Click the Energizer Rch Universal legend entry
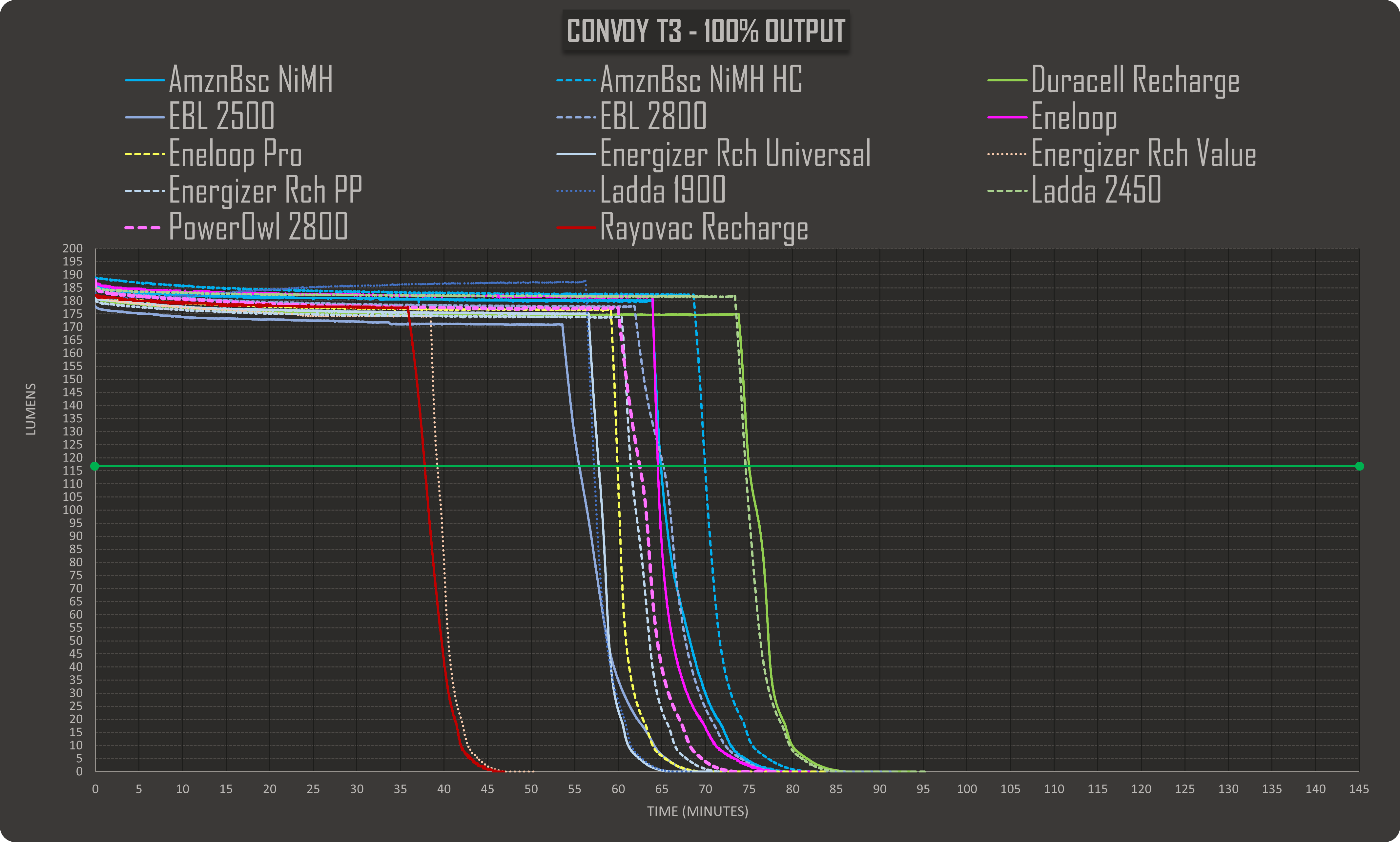 click(x=735, y=154)
